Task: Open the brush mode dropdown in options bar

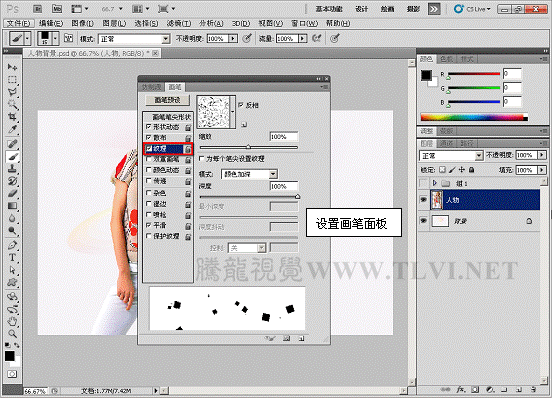Action: point(165,39)
